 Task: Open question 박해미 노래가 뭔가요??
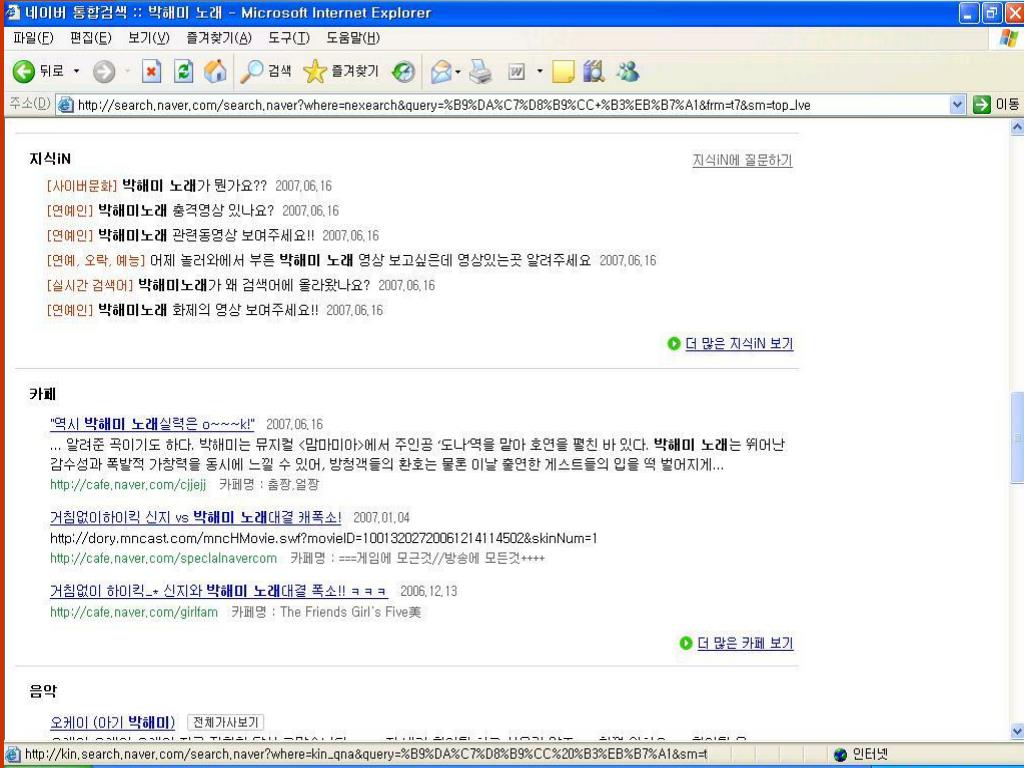[x=195, y=185]
